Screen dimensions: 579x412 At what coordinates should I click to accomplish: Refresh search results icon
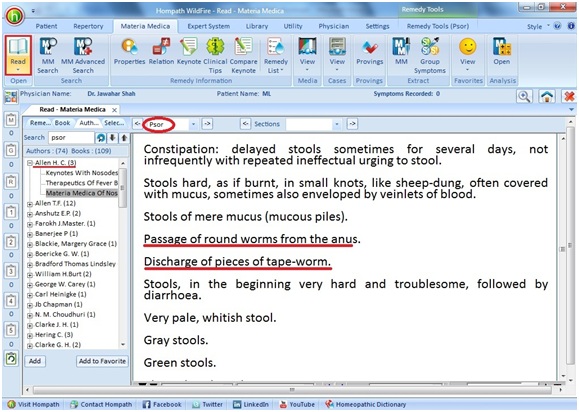point(100,138)
